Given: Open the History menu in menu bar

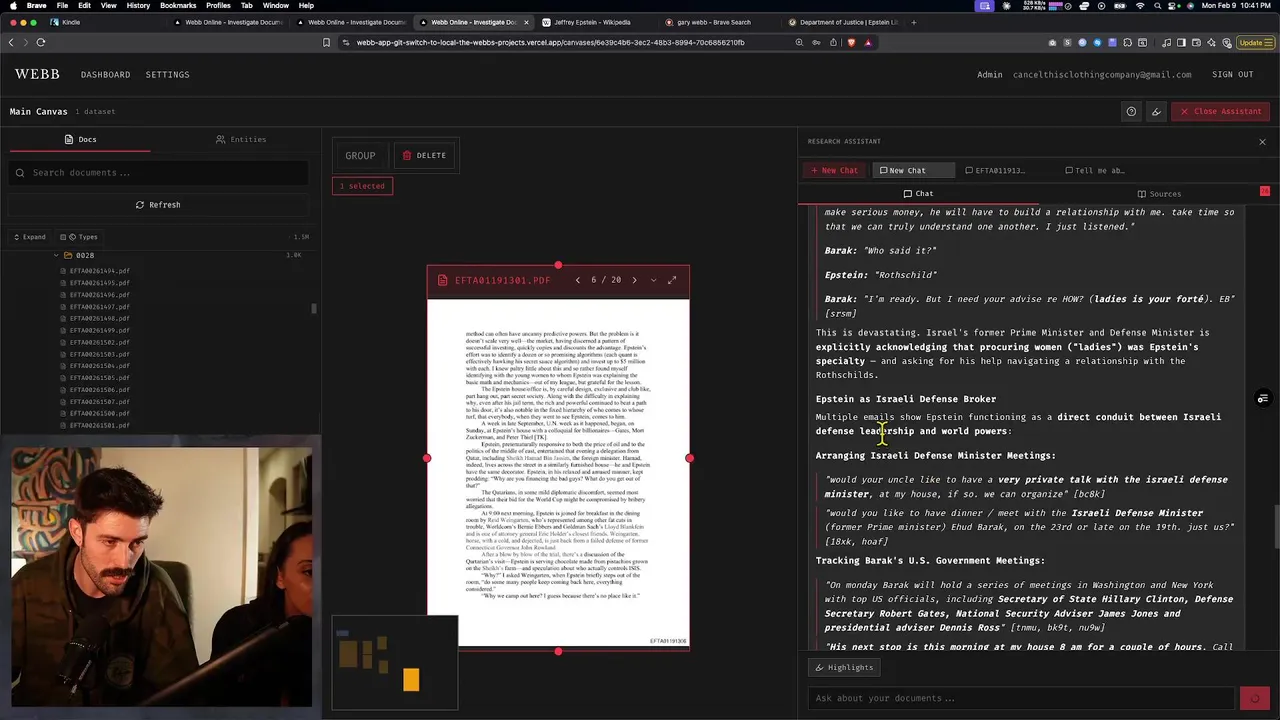Looking at the screenshot, I should (x=138, y=6).
